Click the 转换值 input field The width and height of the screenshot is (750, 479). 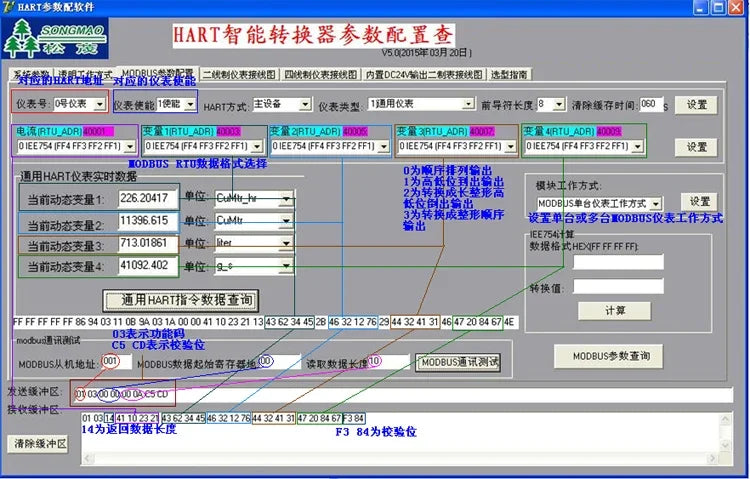coord(618,286)
